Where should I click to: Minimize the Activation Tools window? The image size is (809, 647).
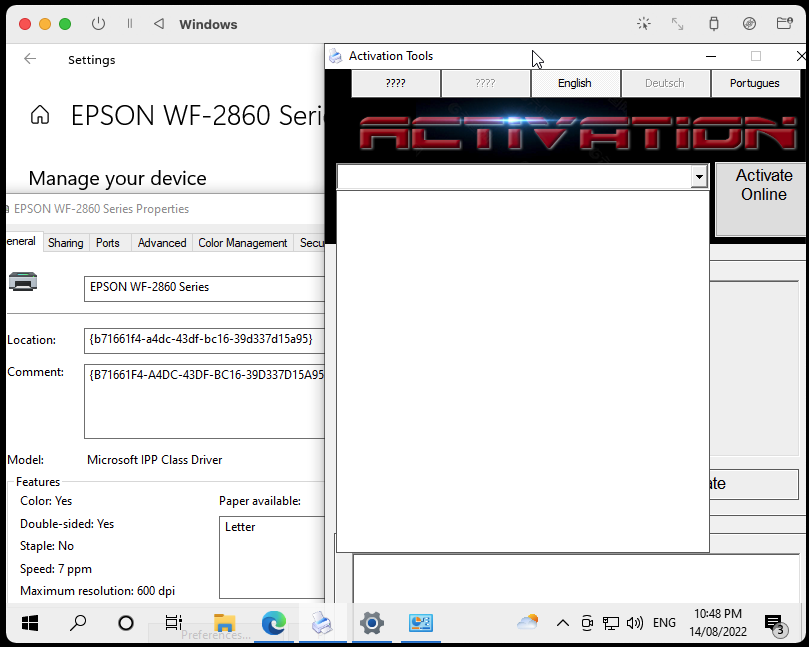[710, 56]
